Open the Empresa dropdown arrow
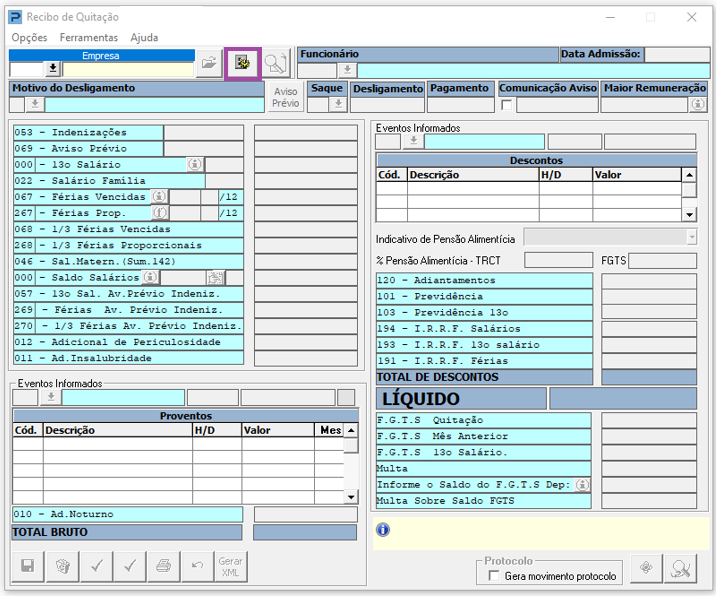 [x=53, y=69]
